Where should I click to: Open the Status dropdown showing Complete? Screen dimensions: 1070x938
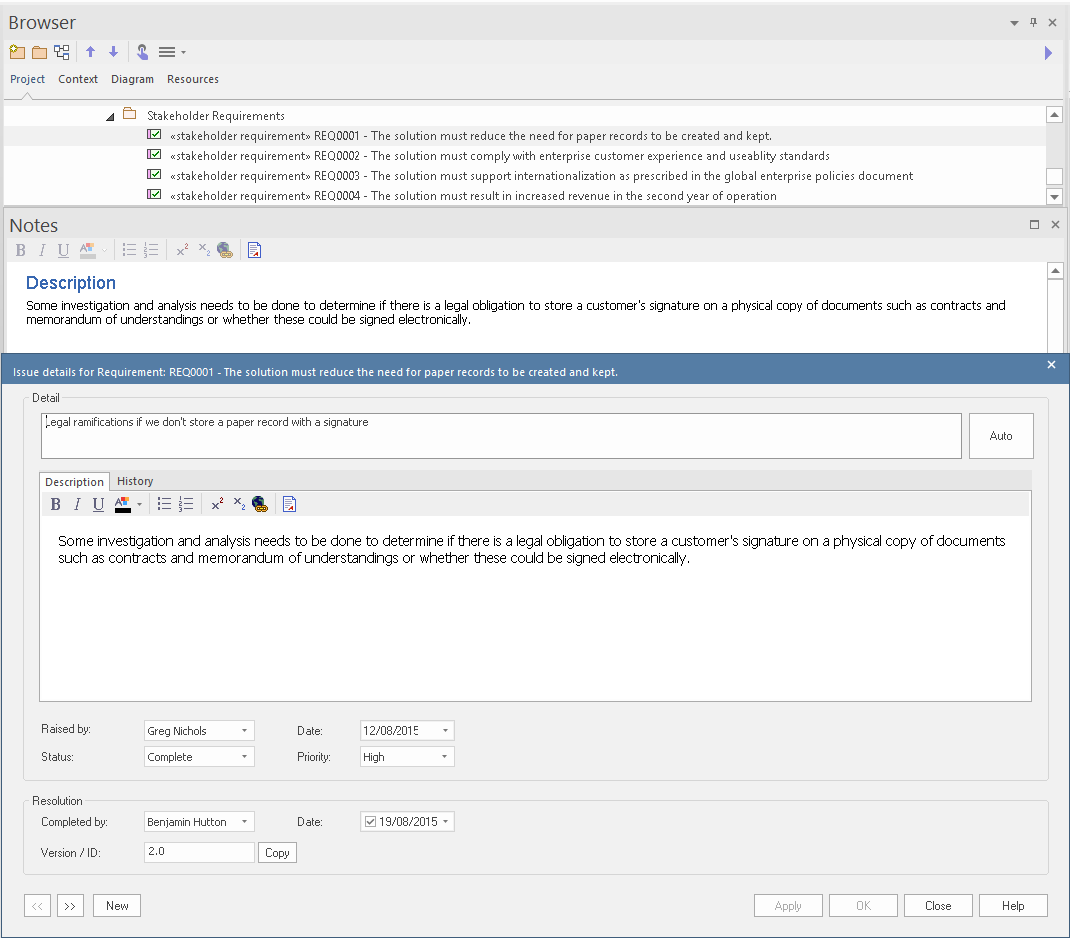click(244, 757)
